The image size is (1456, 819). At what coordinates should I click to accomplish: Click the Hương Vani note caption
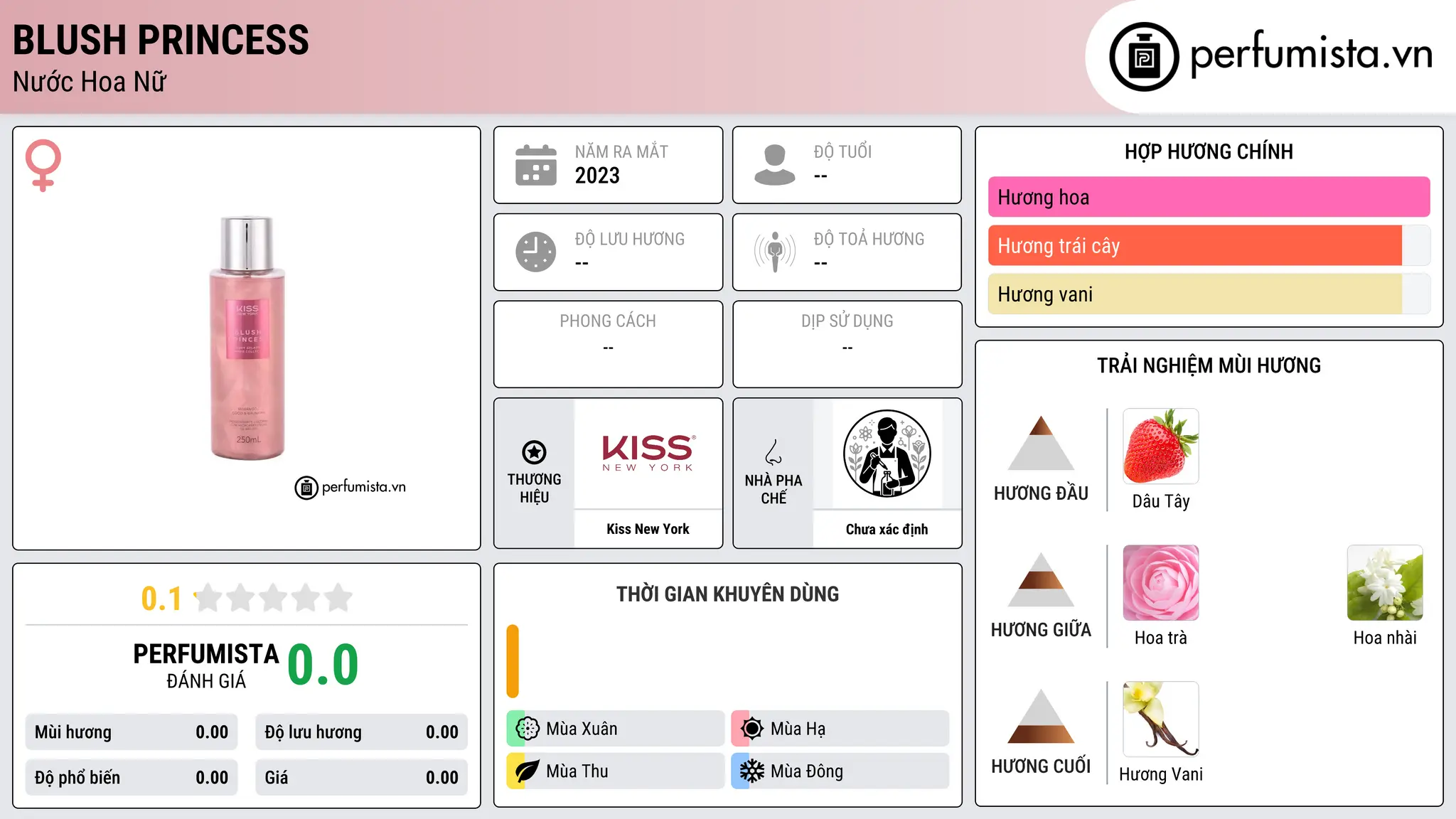tap(1161, 774)
